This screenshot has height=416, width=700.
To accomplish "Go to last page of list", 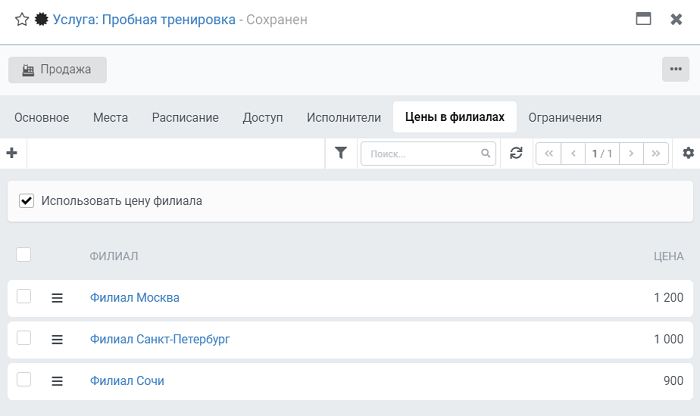I will pyautogui.click(x=655, y=154).
